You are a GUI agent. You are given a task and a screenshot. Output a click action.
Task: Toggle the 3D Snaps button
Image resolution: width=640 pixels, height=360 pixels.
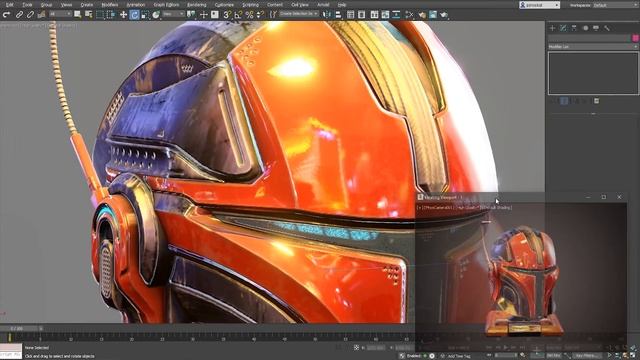click(227, 15)
